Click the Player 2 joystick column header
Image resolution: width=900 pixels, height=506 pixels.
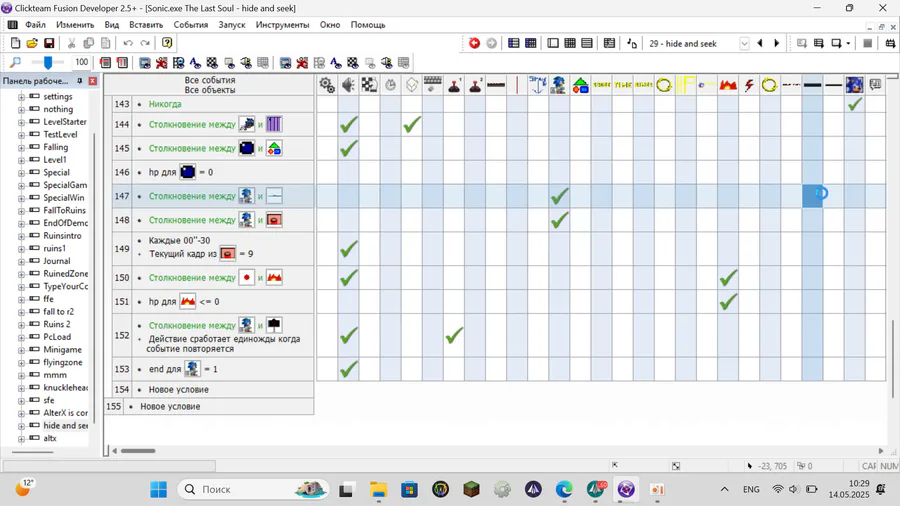tap(475, 85)
